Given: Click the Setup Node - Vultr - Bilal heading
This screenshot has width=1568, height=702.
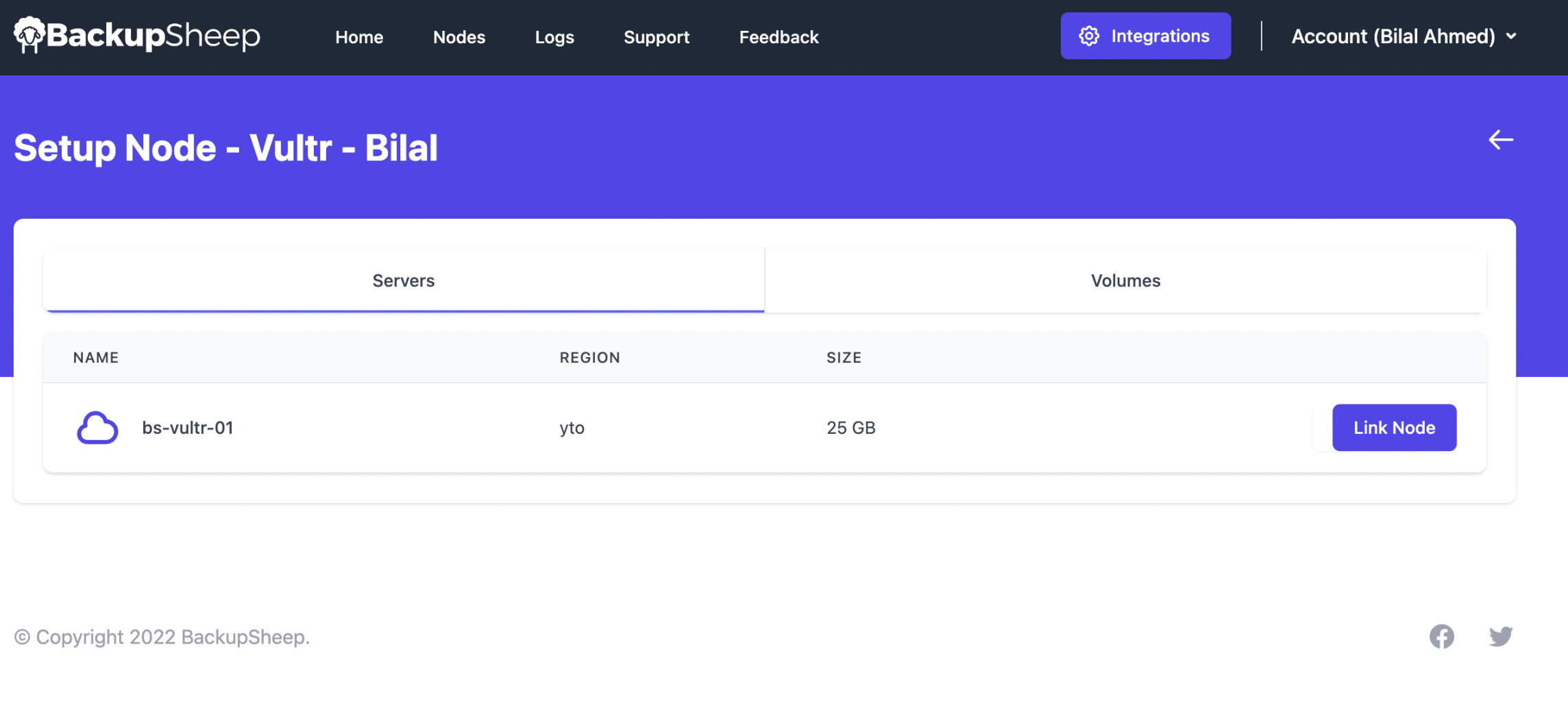Looking at the screenshot, I should 225,147.
